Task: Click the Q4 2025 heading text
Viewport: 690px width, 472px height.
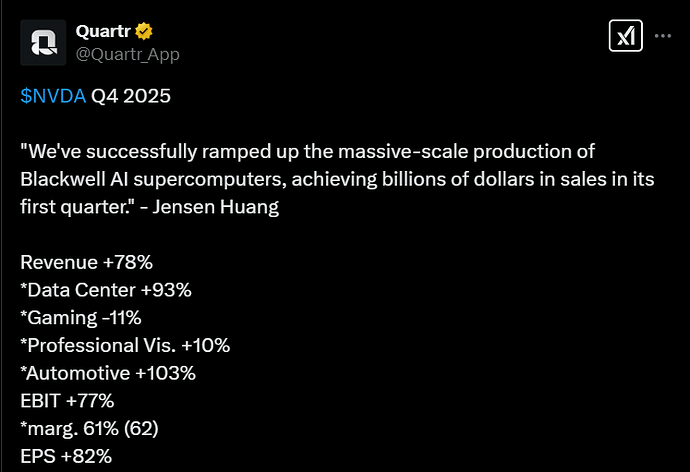Action: point(131,96)
